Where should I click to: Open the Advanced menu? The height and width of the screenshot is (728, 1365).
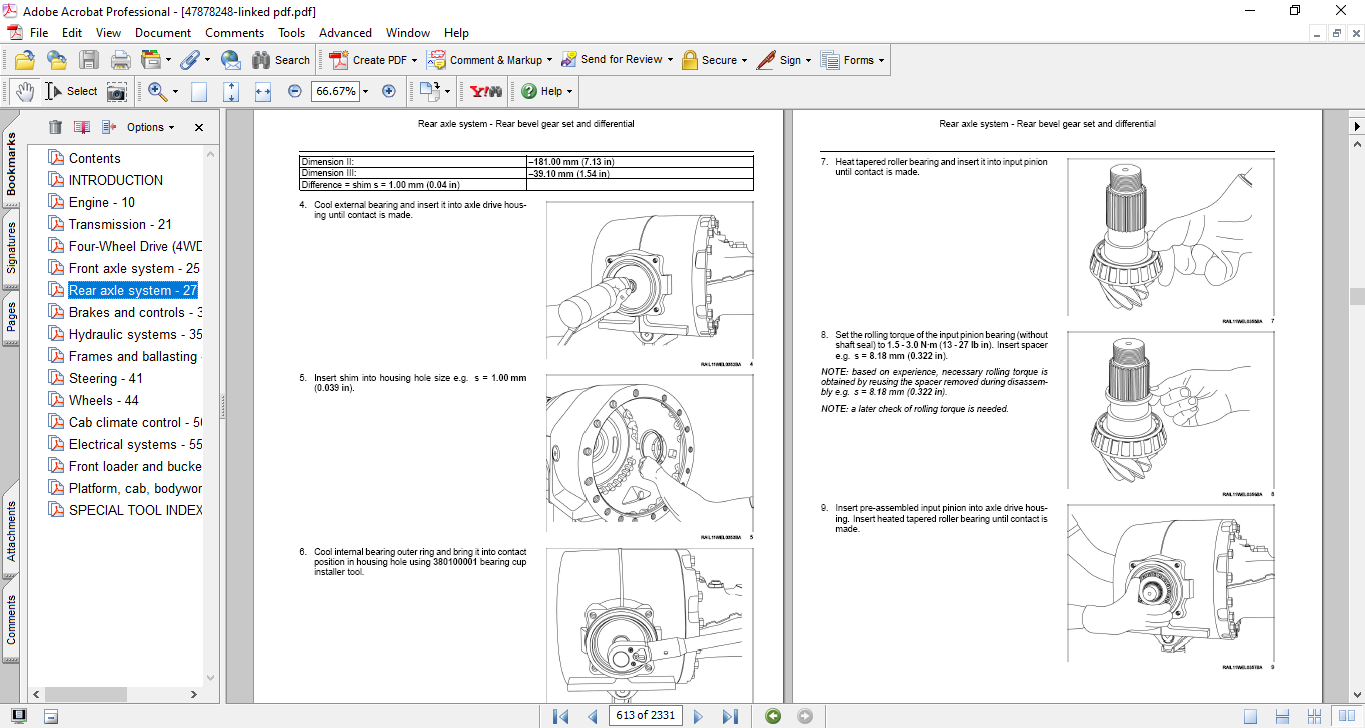coord(343,33)
